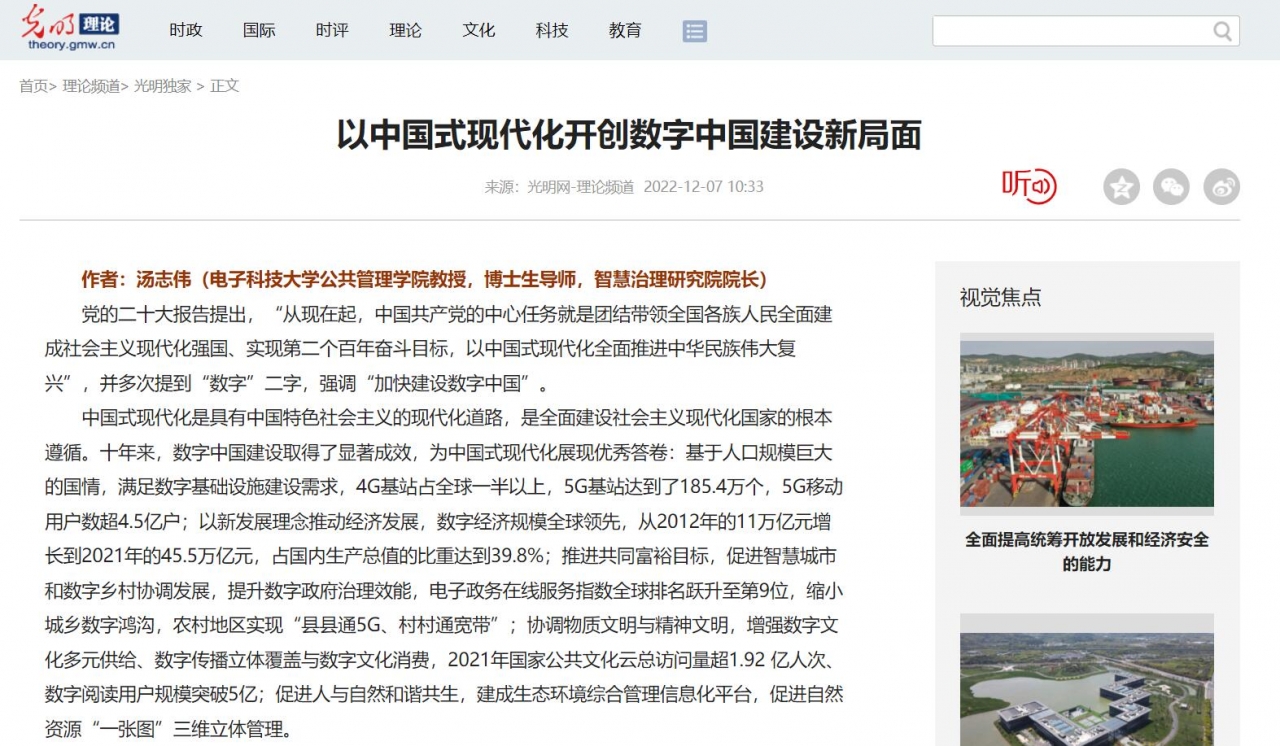Click the red 听 listen audio icon
1280x746 pixels.
coord(1026,186)
